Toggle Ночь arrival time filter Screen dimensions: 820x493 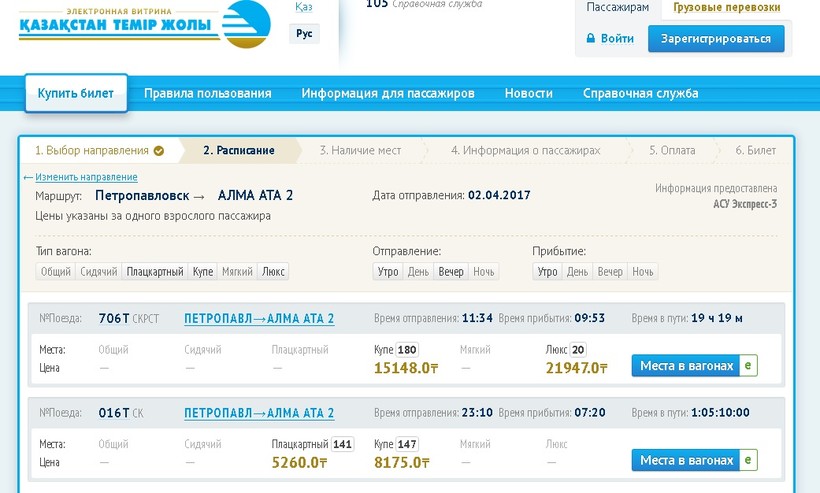pos(643,272)
